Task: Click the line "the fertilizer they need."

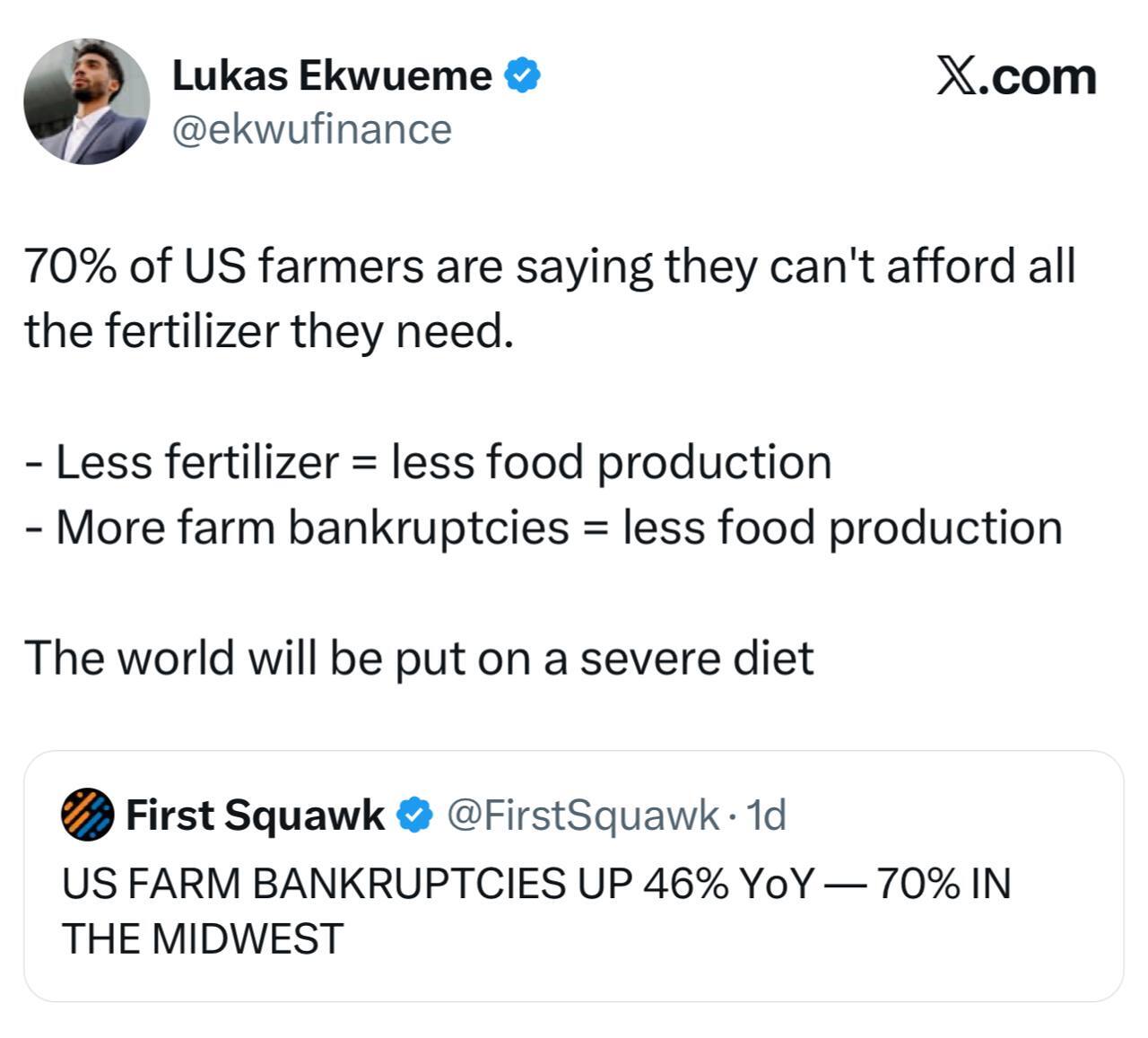Action: pos(269,331)
